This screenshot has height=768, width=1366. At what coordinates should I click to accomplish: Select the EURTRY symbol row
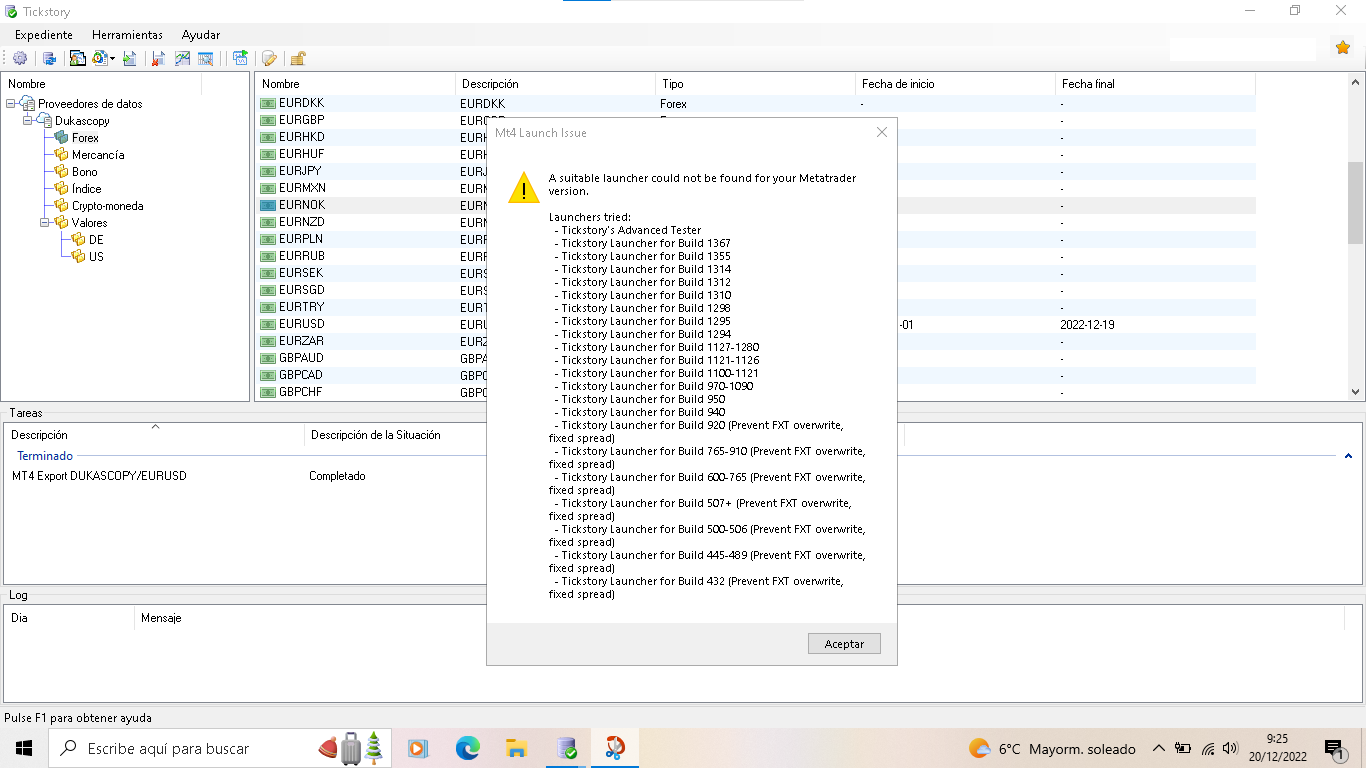pyautogui.click(x=755, y=307)
